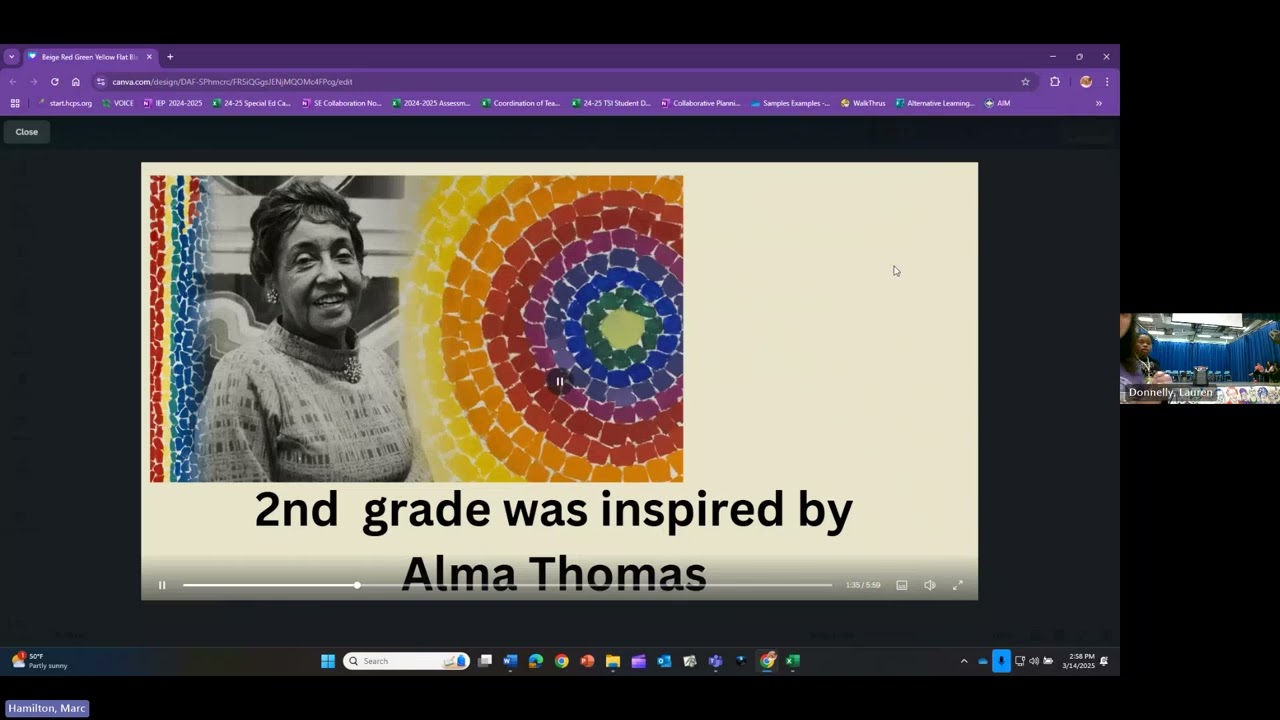Screen dimensions: 1280x720
Task: Select the Donnelly, Lauren video thumbnail
Action: point(1200,358)
